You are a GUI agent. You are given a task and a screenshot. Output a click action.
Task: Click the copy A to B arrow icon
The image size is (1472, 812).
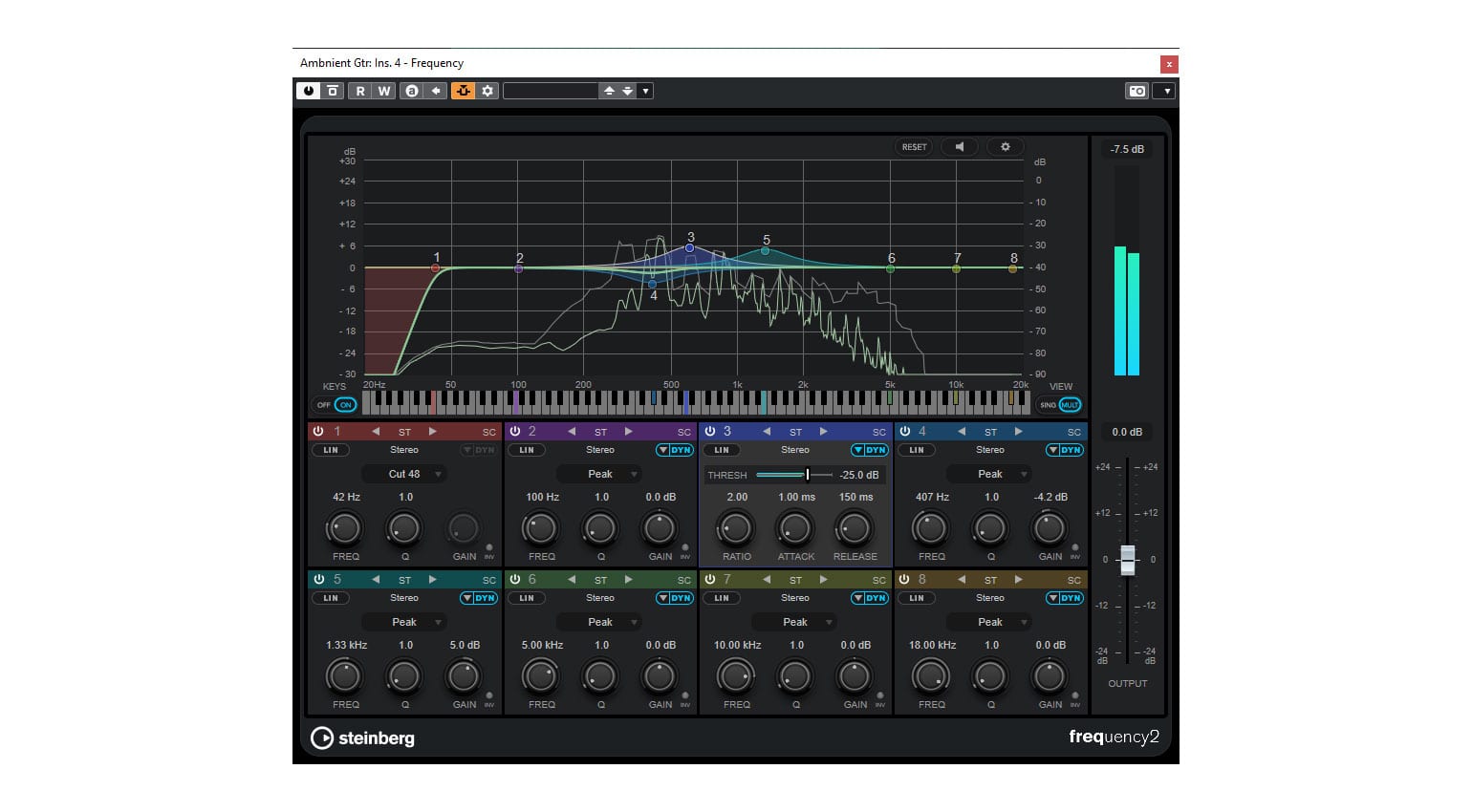pyautogui.click(x=436, y=91)
